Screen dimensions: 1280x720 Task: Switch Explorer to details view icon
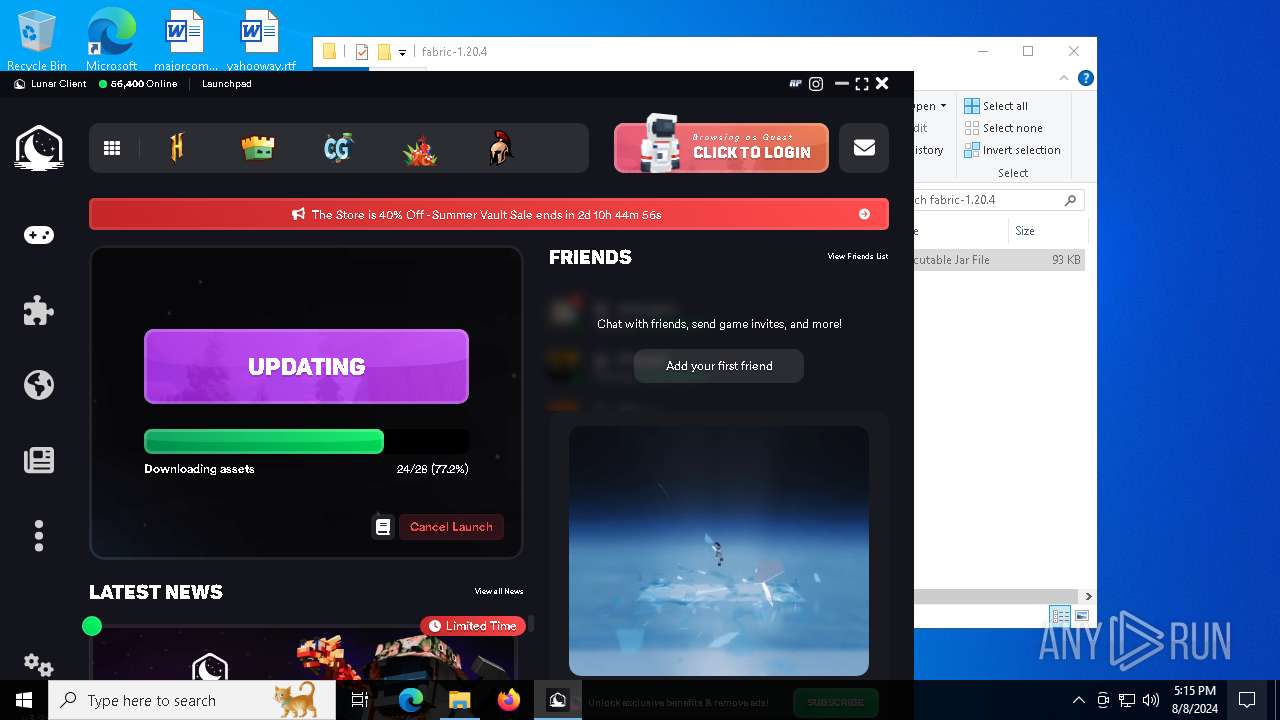coord(1060,616)
